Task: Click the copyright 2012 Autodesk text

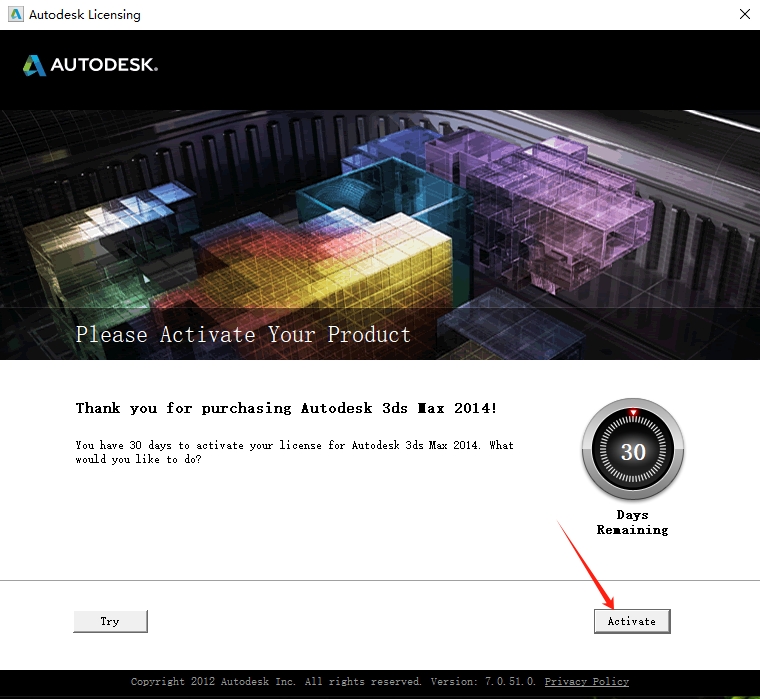Action: click(276, 682)
